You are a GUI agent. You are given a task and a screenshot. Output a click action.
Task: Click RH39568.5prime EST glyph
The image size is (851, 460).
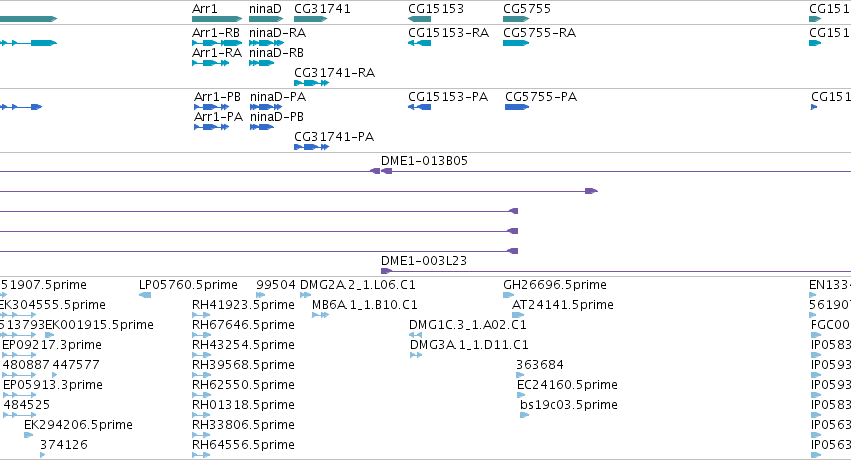point(201,375)
